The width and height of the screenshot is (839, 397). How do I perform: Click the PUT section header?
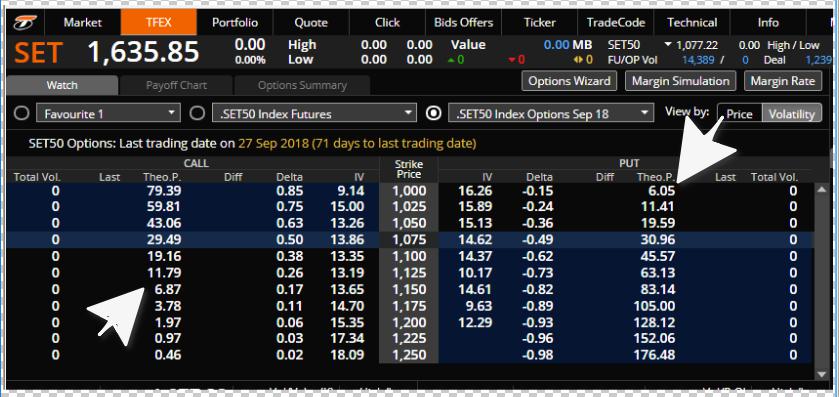629,163
